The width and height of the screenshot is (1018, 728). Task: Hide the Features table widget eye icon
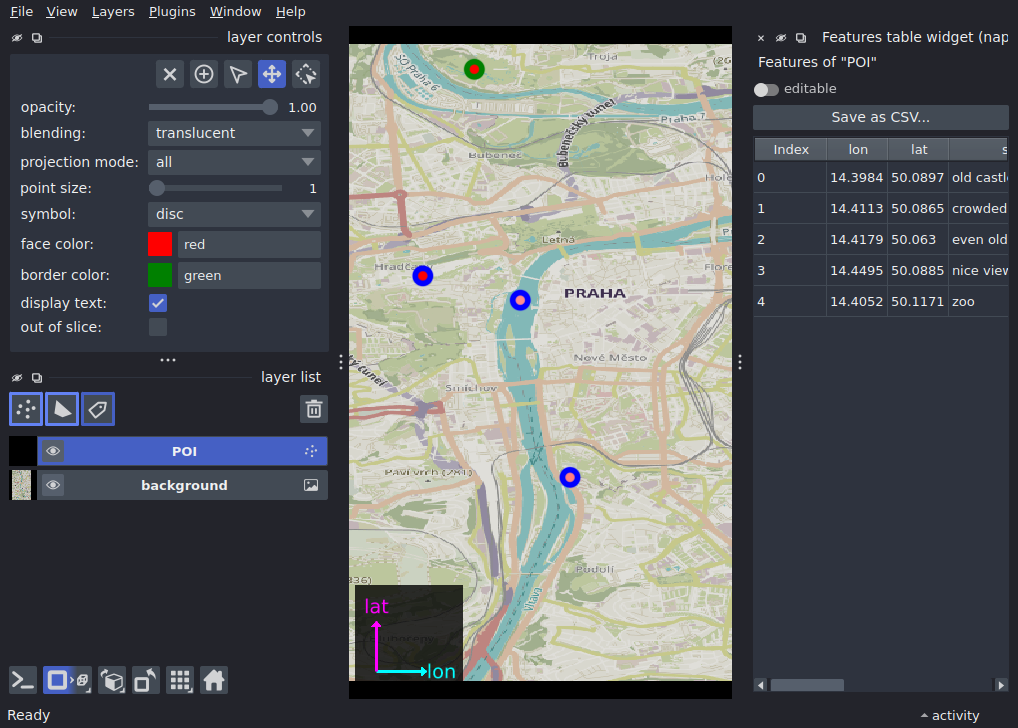(x=781, y=38)
